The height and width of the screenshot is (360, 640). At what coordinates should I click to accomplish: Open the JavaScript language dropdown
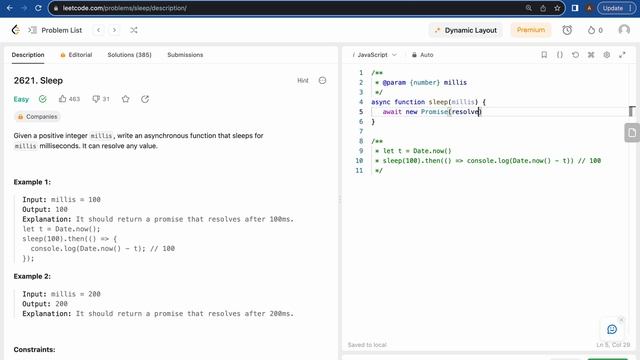point(375,55)
